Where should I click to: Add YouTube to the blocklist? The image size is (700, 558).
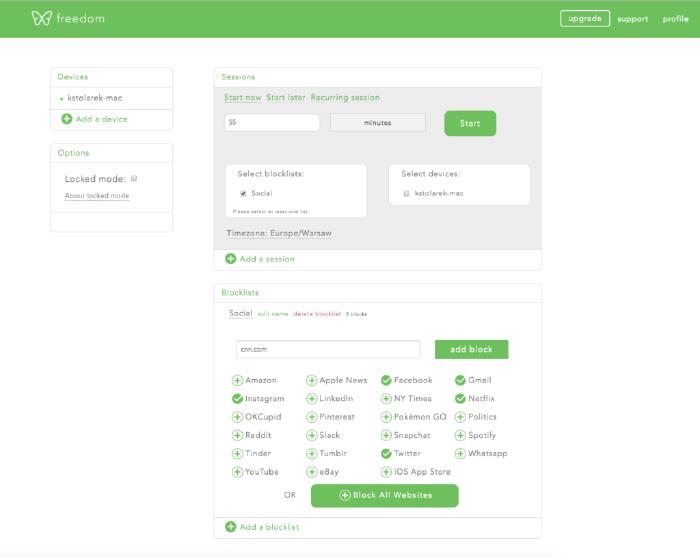click(x=237, y=472)
